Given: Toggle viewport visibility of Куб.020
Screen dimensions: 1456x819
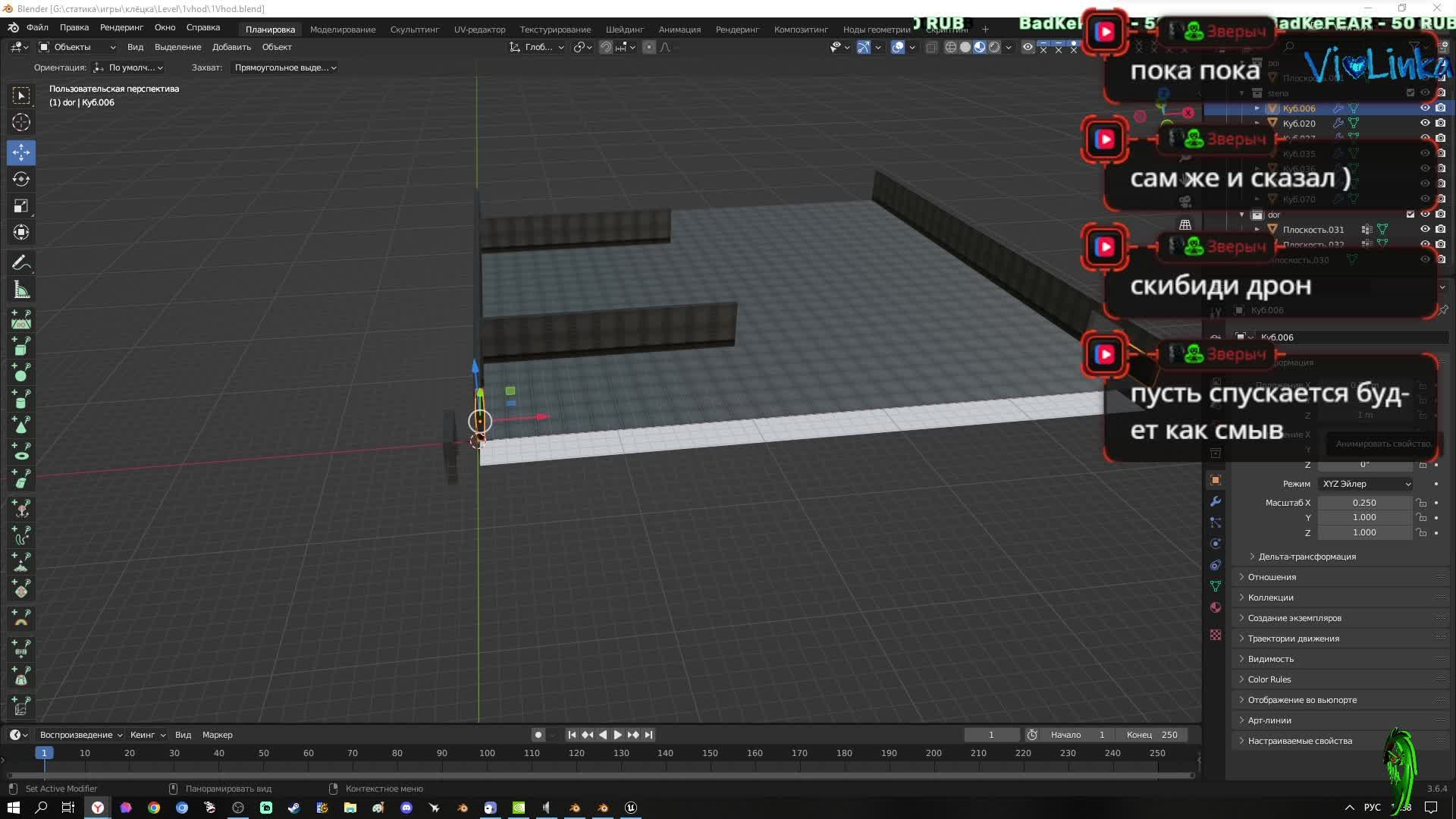Looking at the screenshot, I should (x=1425, y=123).
